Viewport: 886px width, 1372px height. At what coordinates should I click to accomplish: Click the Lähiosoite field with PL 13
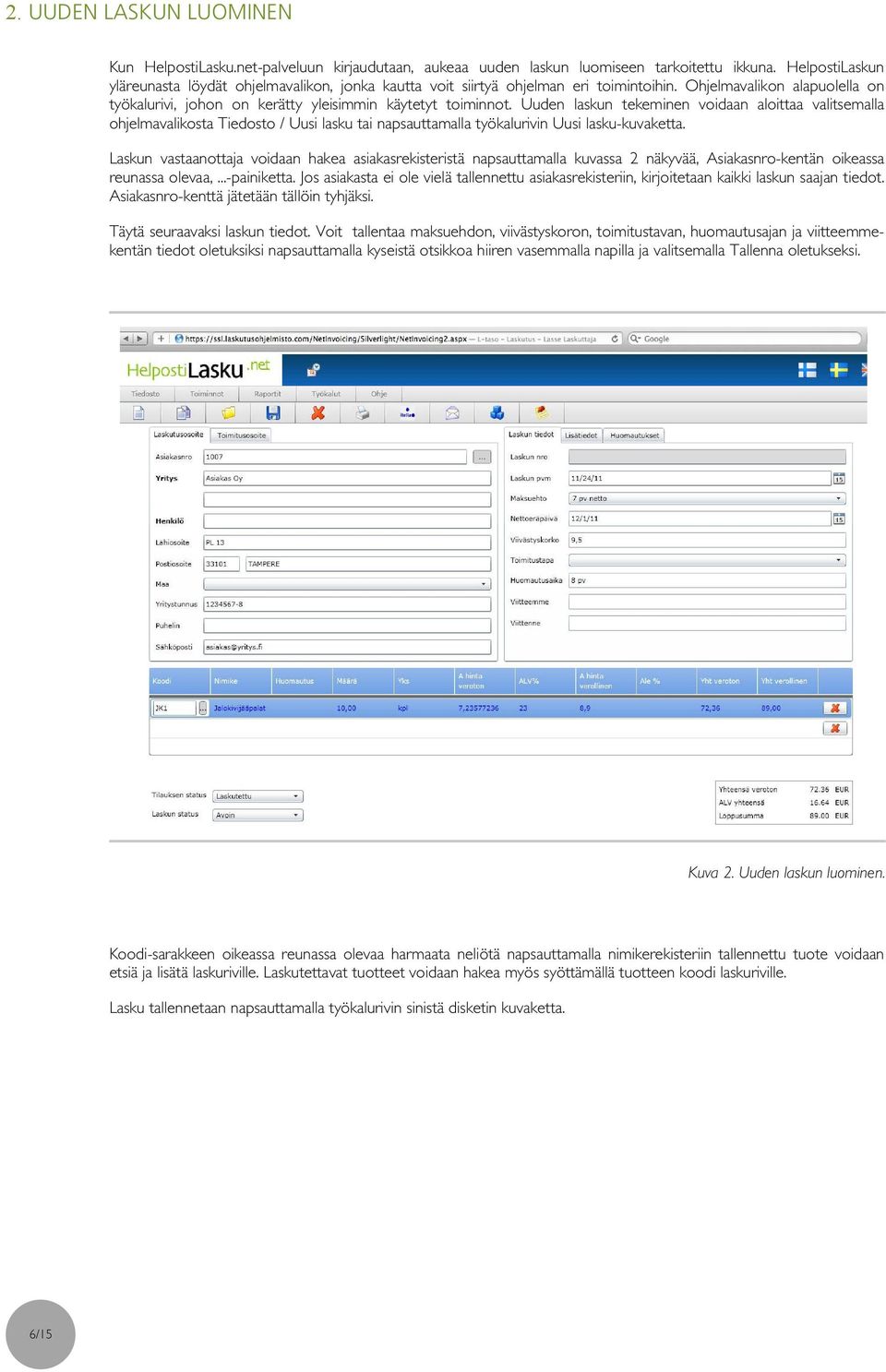tap(347, 543)
